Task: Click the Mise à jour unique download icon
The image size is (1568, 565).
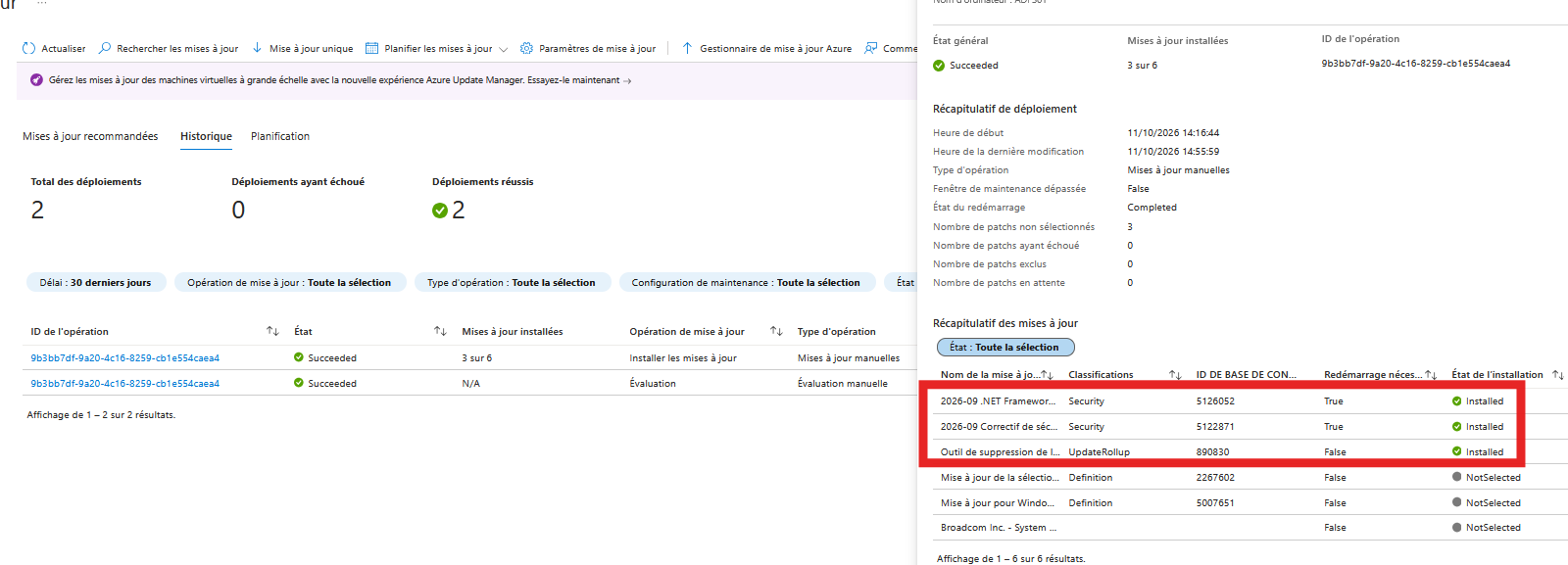Action: tap(257, 48)
